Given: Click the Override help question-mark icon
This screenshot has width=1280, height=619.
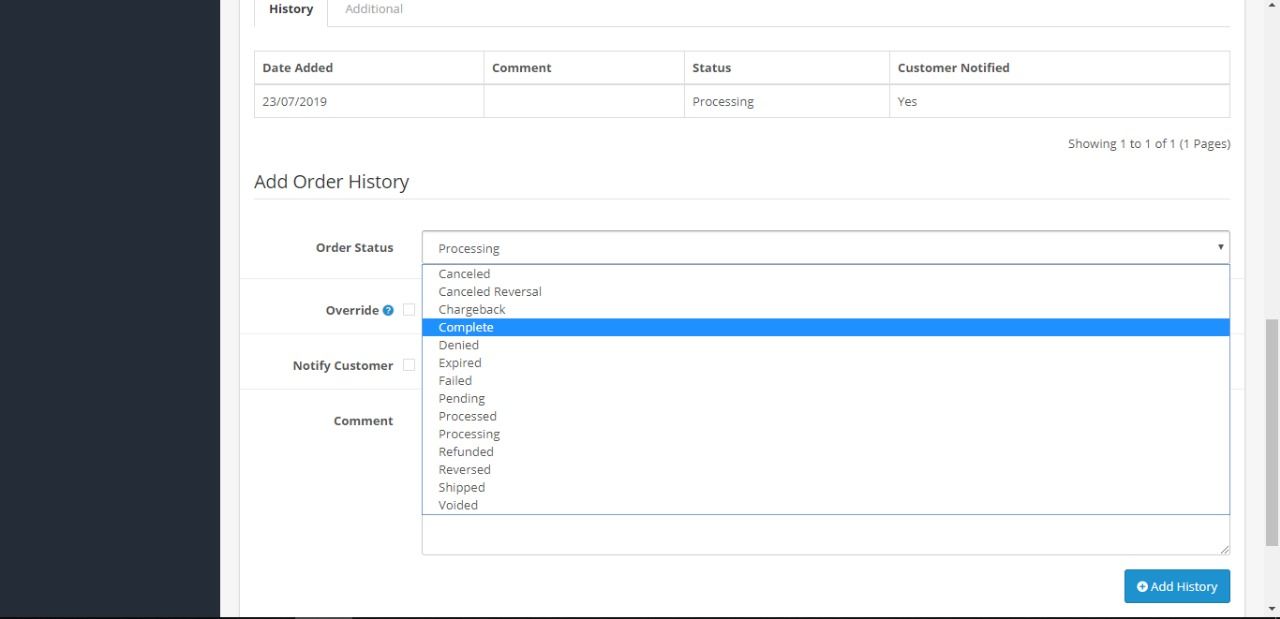Looking at the screenshot, I should [x=388, y=311].
